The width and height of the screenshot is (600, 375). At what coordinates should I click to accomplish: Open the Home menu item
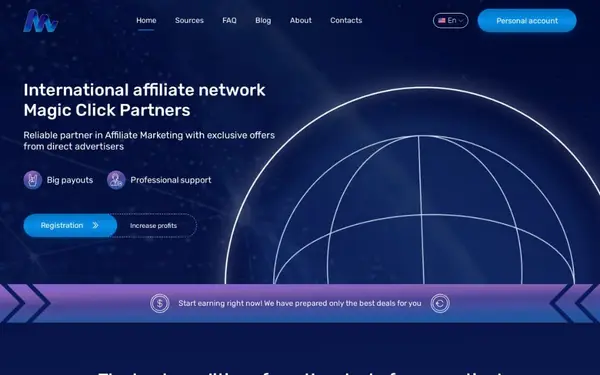click(x=146, y=21)
